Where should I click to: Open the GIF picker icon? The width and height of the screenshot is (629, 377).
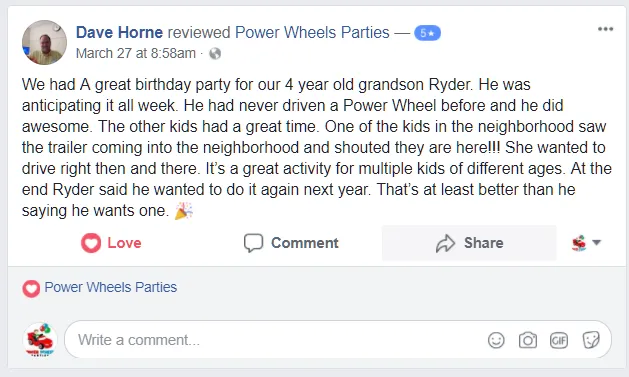[559, 341]
